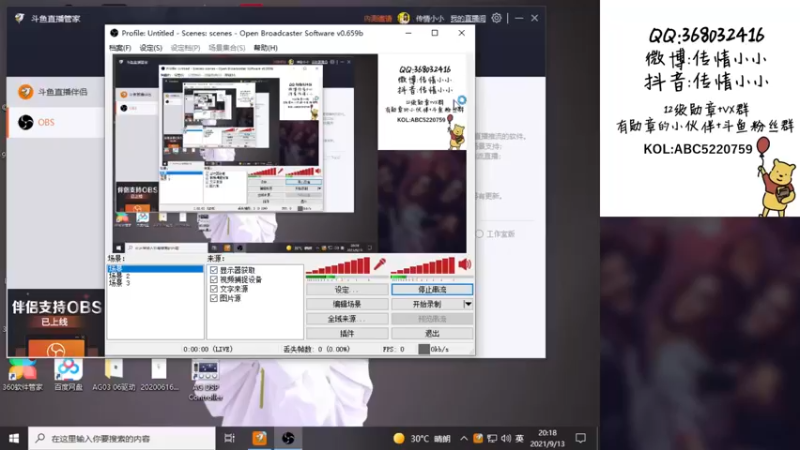Open the weather widget showing 30°C
800x450 pixels.
pos(422,439)
